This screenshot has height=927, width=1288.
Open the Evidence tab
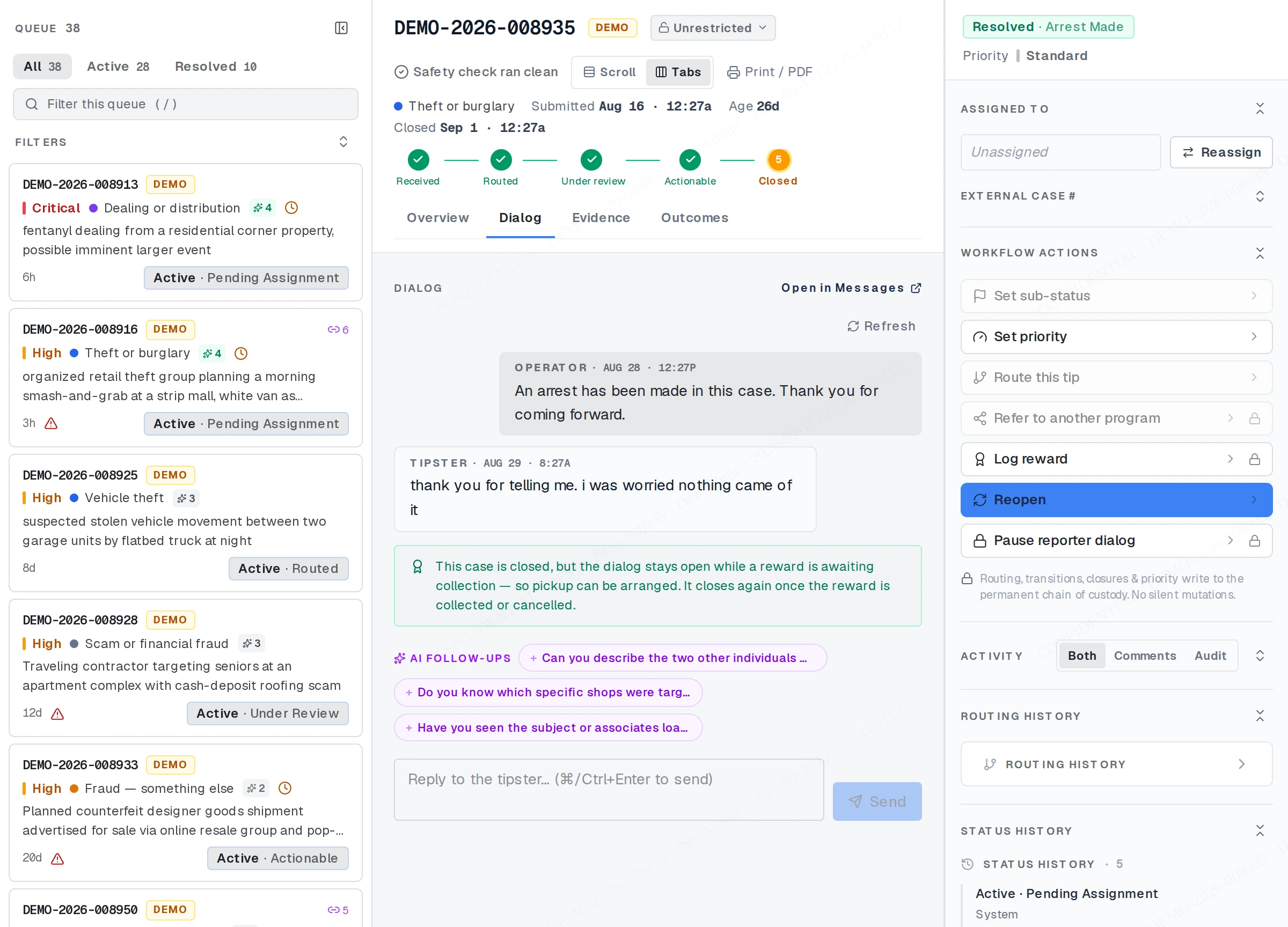point(601,218)
